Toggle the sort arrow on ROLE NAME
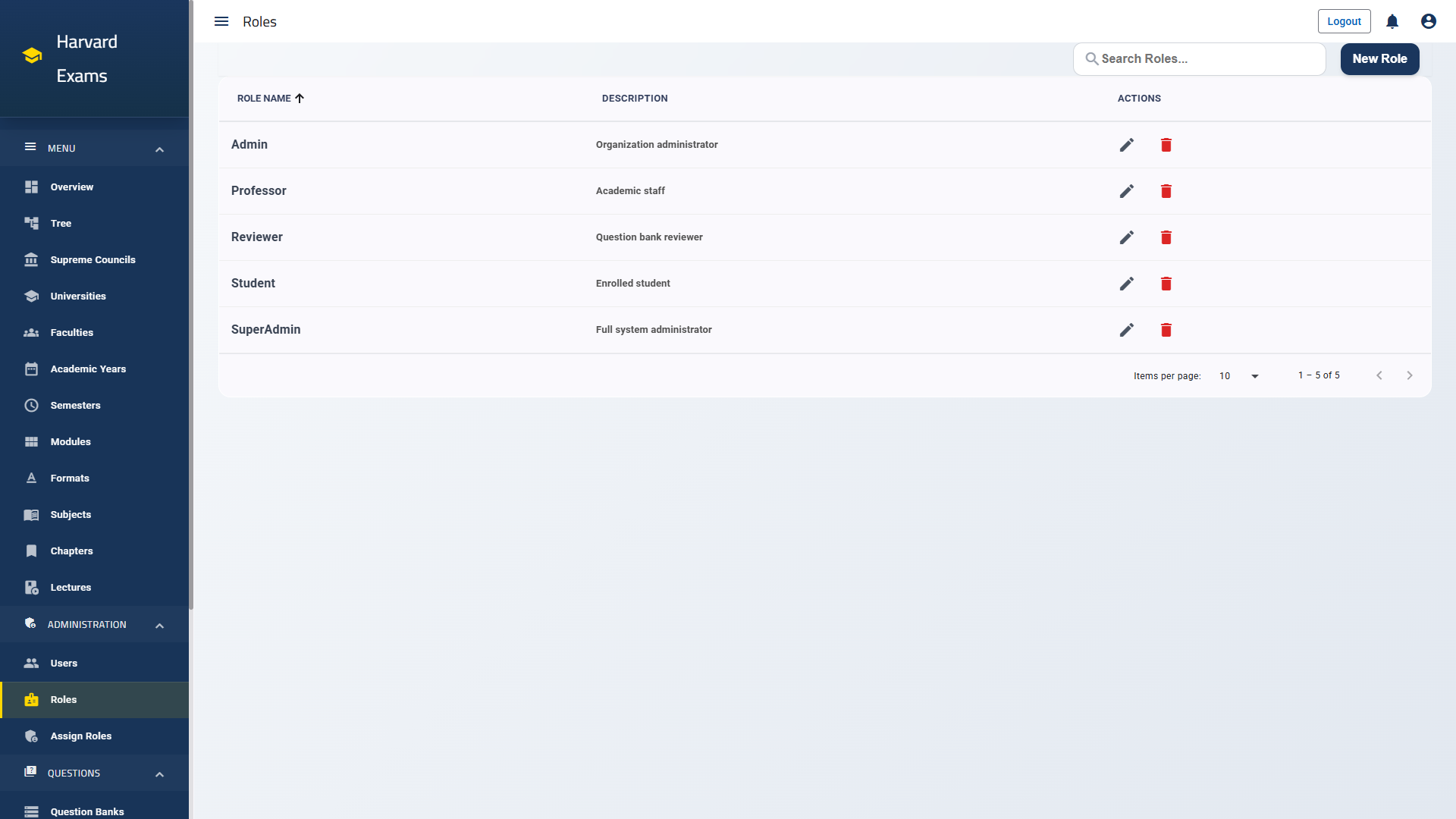 tap(300, 98)
